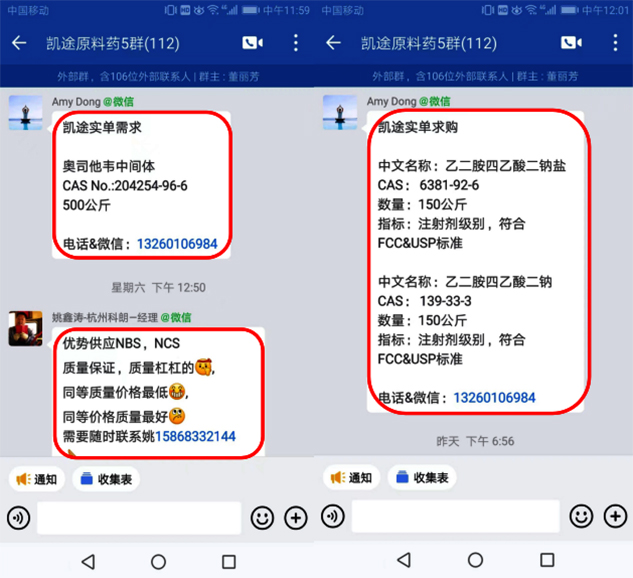The image size is (633, 578).
Task: Focus the message input field in right chat
Action: tap(456, 516)
